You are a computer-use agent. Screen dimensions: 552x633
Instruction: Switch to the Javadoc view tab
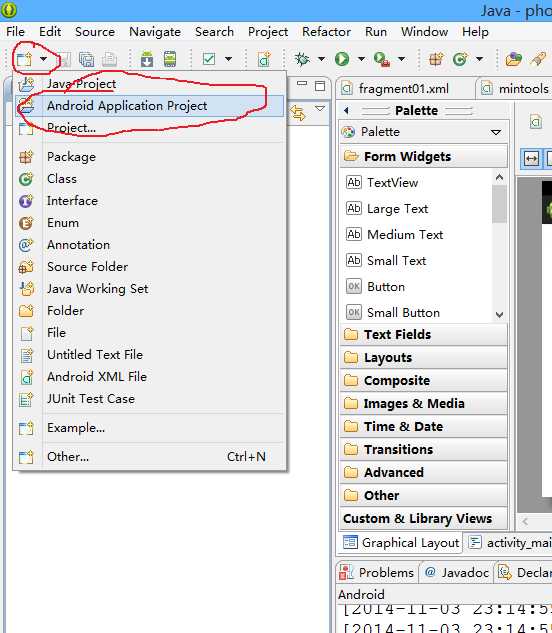pos(457,572)
